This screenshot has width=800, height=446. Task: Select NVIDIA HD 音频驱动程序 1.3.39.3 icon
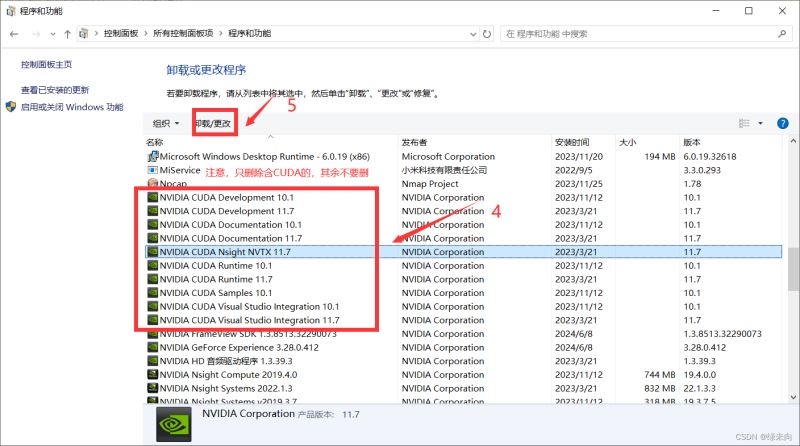(x=152, y=361)
